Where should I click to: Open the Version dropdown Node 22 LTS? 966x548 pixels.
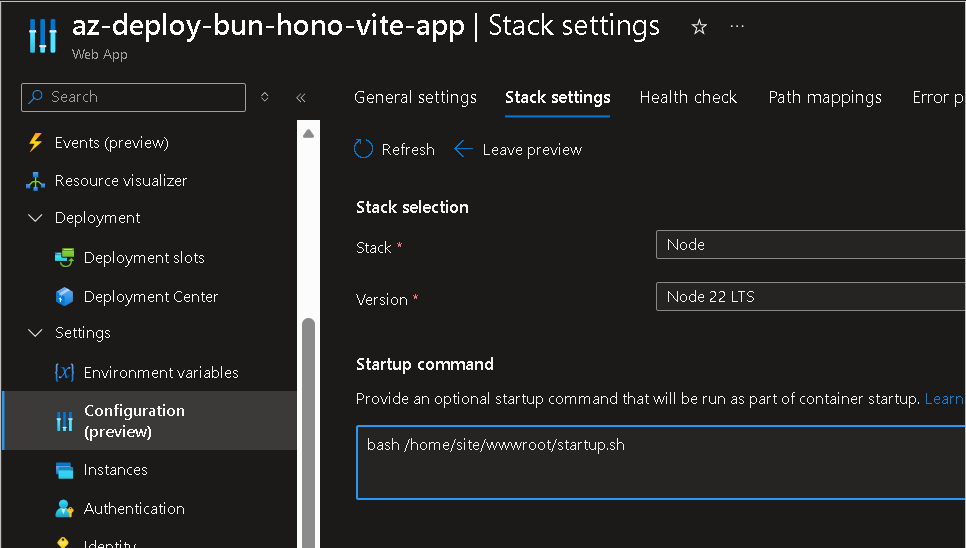pyautogui.click(x=810, y=297)
